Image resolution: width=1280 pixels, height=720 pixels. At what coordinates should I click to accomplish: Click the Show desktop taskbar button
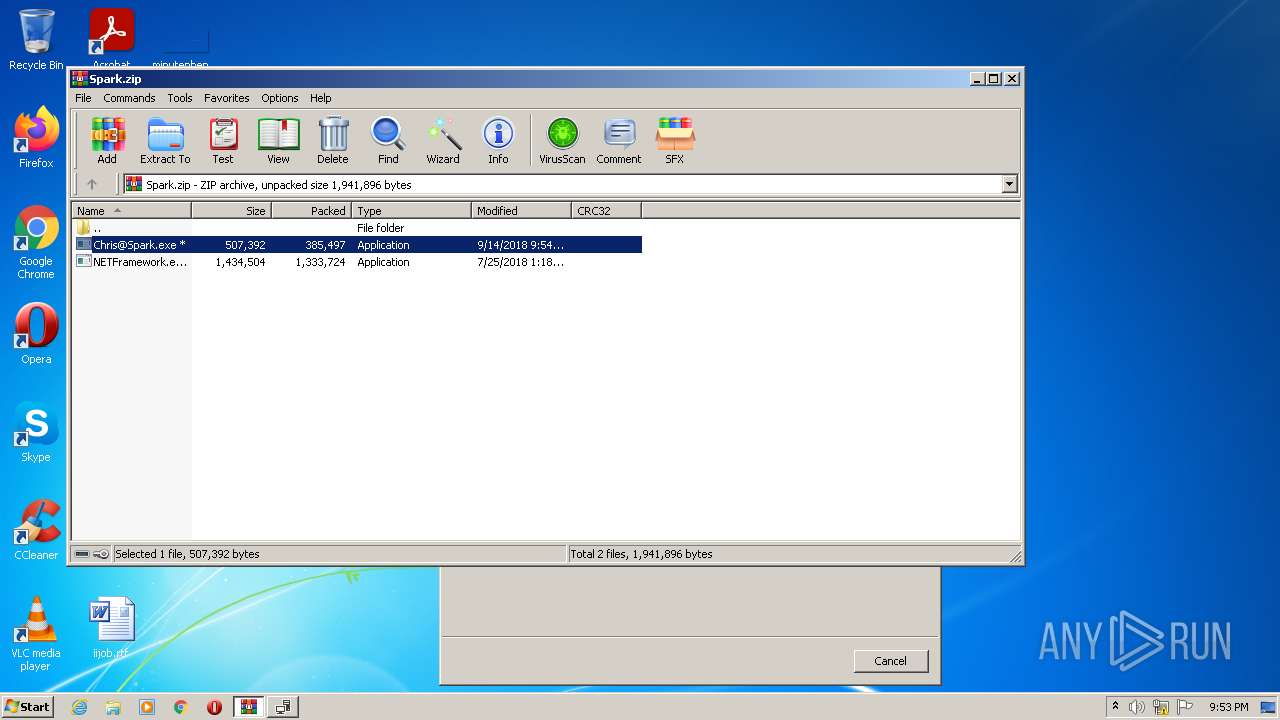(1270, 707)
